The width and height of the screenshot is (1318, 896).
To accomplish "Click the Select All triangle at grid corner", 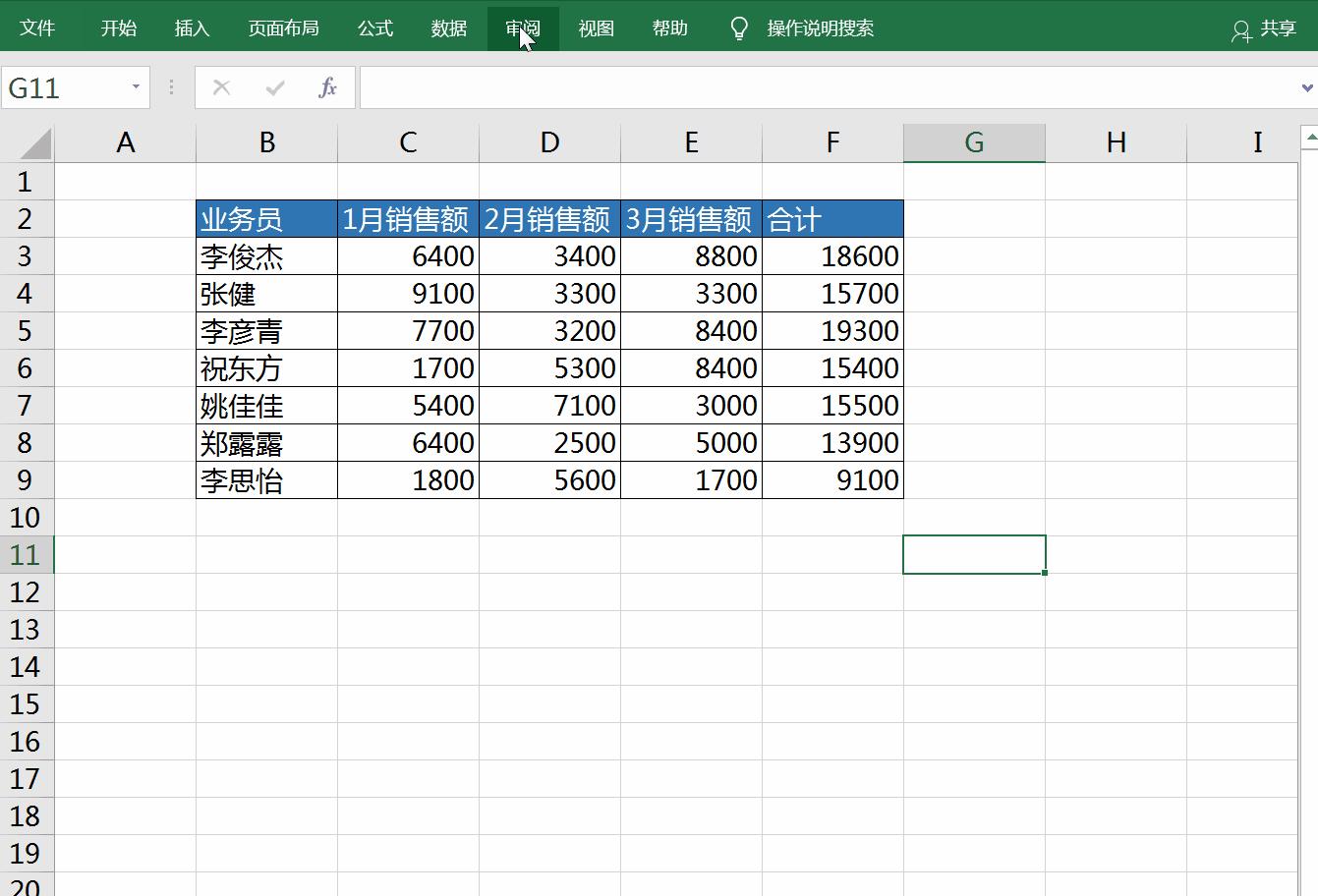I will (x=32, y=142).
